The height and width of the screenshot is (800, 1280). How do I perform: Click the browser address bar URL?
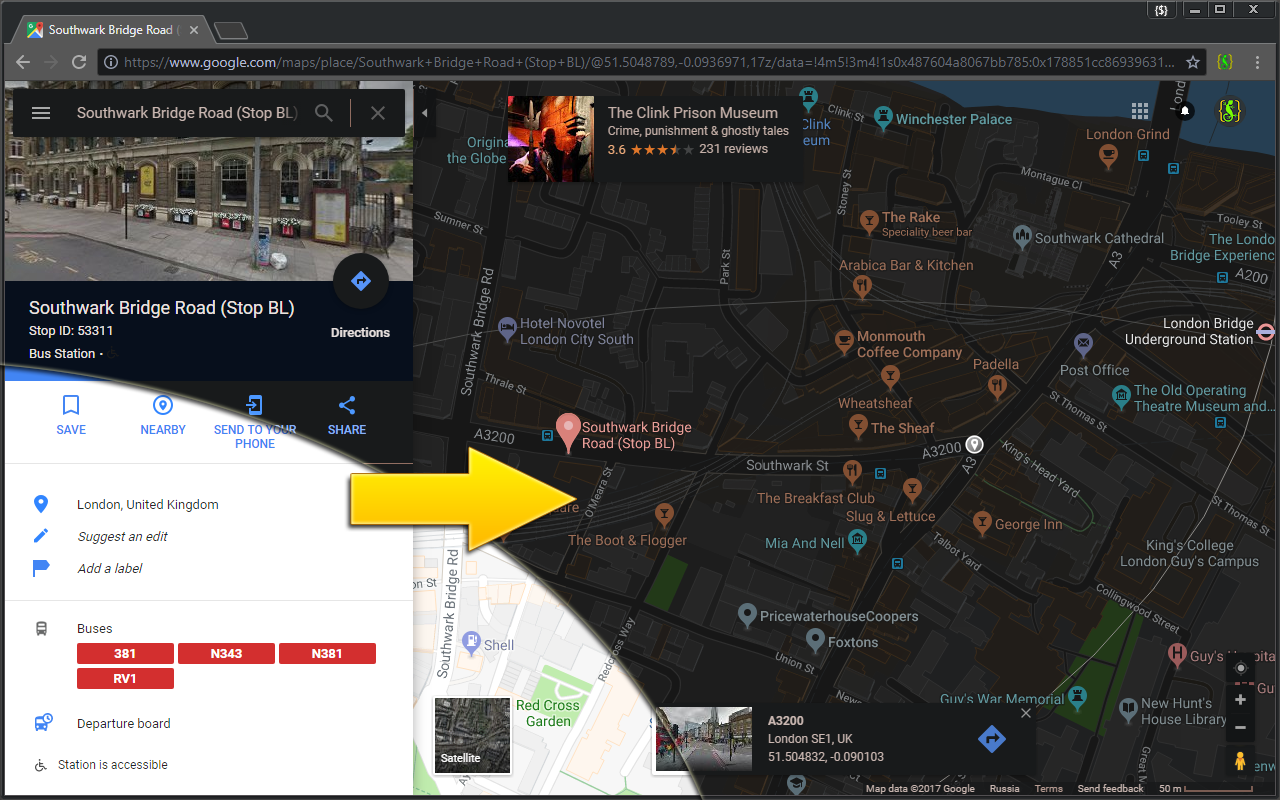(x=649, y=62)
